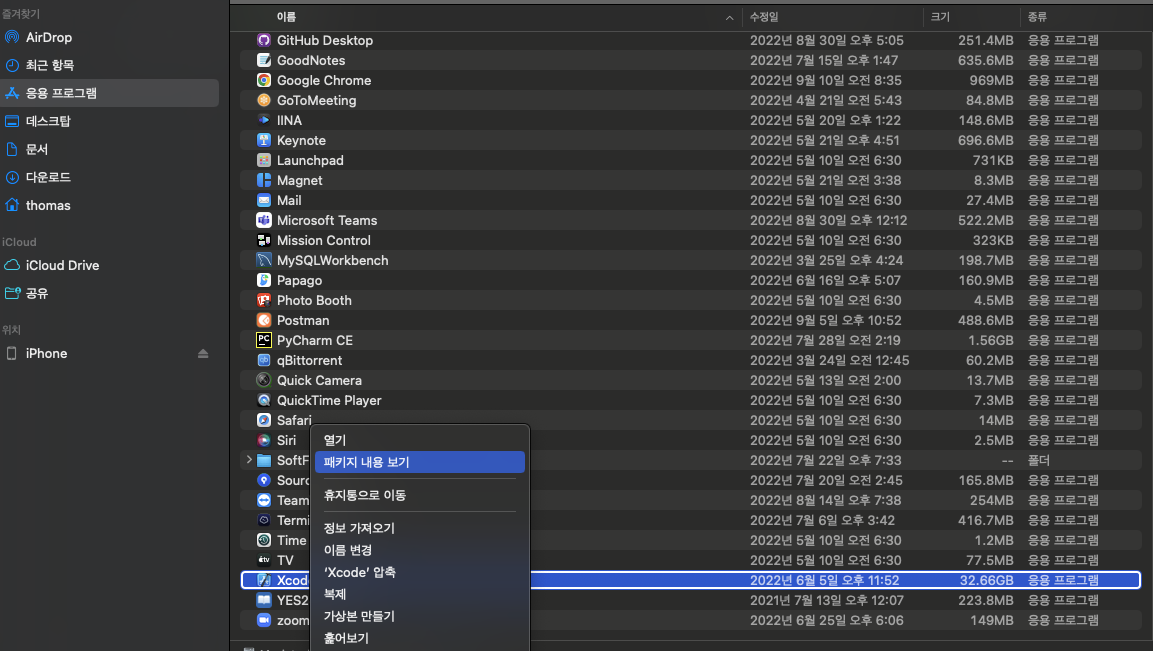The height and width of the screenshot is (651, 1153).
Task: Click the Time Machine app icon
Action: (x=264, y=540)
